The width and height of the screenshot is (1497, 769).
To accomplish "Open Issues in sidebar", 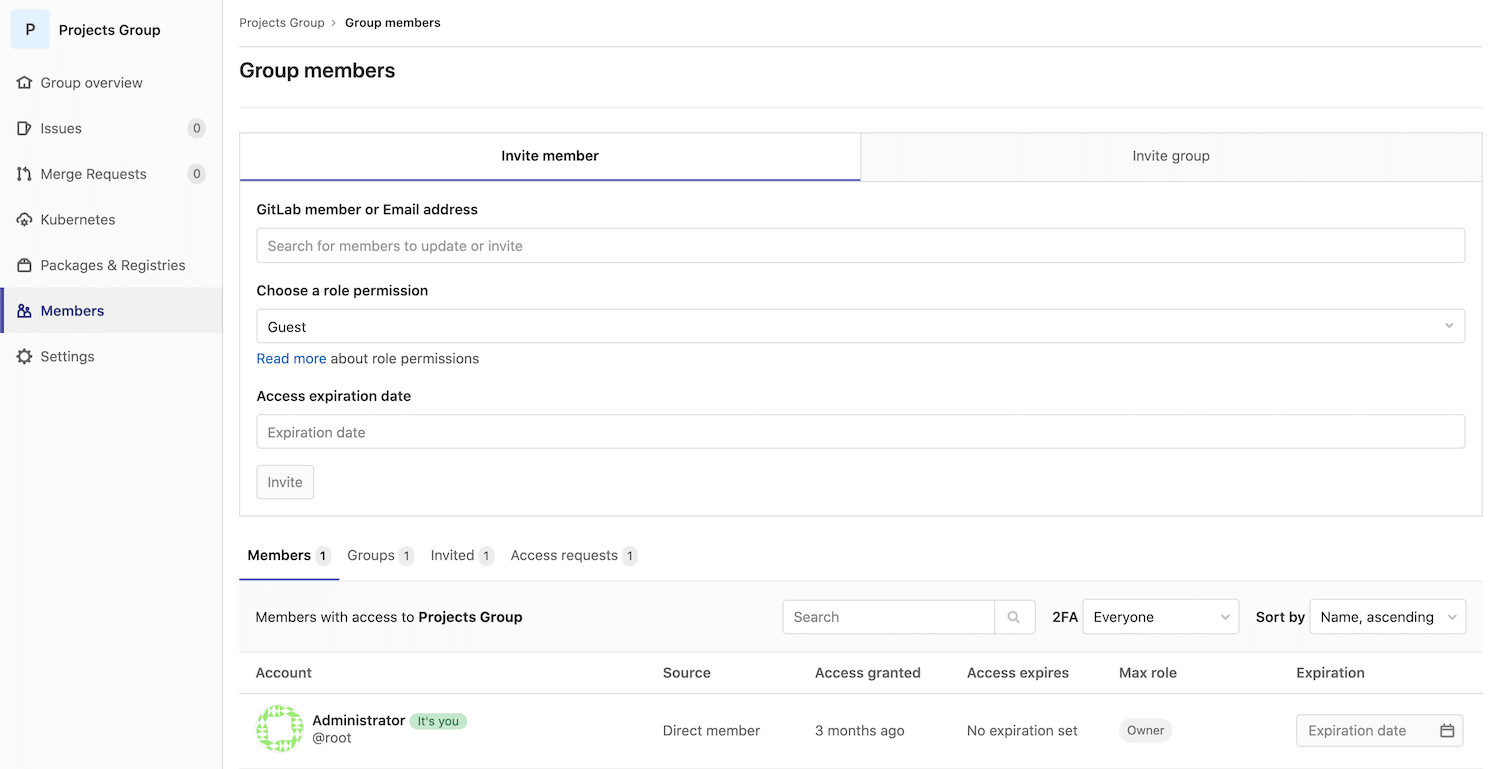I will point(111,128).
